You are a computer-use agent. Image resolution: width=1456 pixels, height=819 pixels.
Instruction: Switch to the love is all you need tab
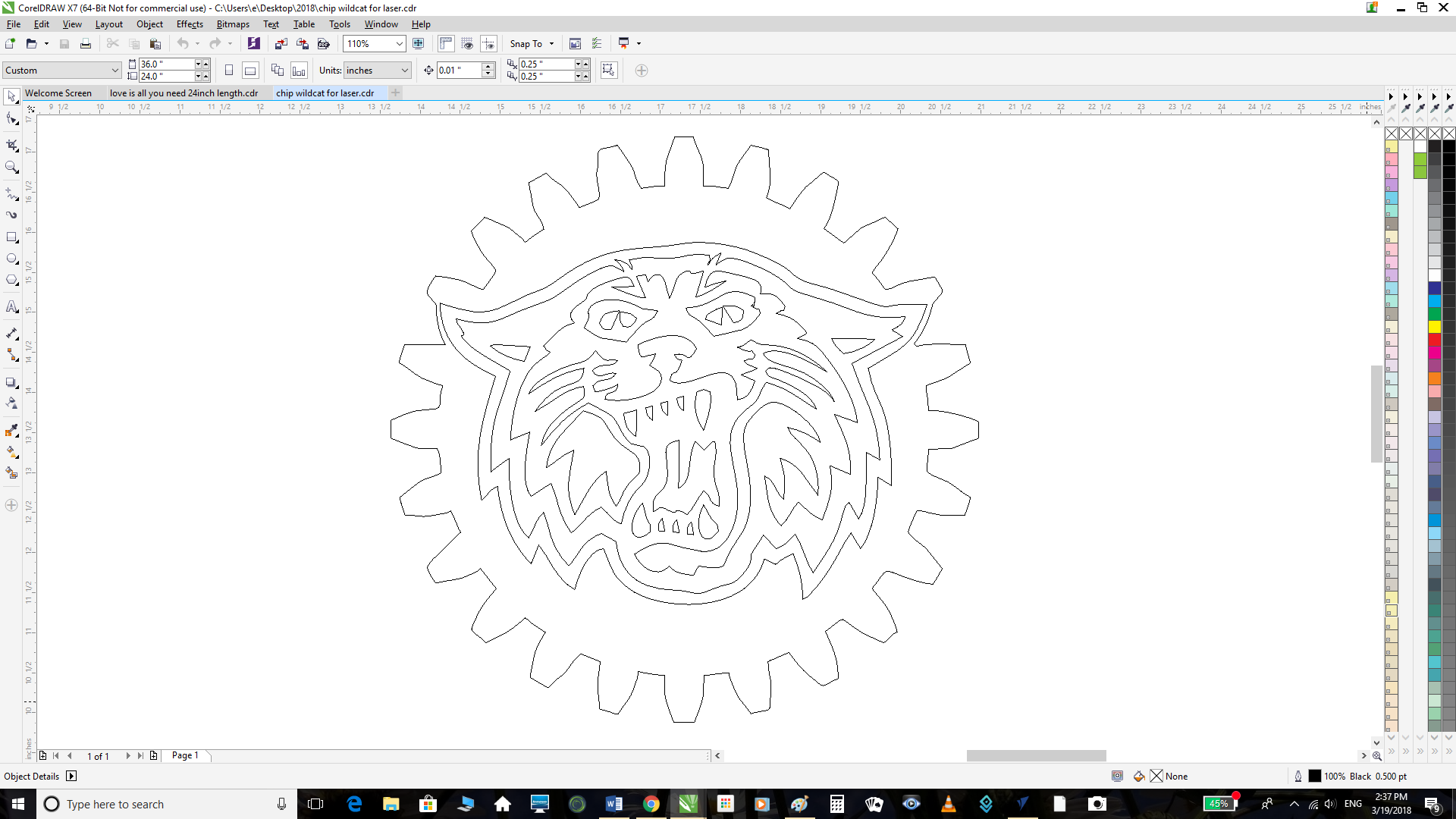point(183,93)
